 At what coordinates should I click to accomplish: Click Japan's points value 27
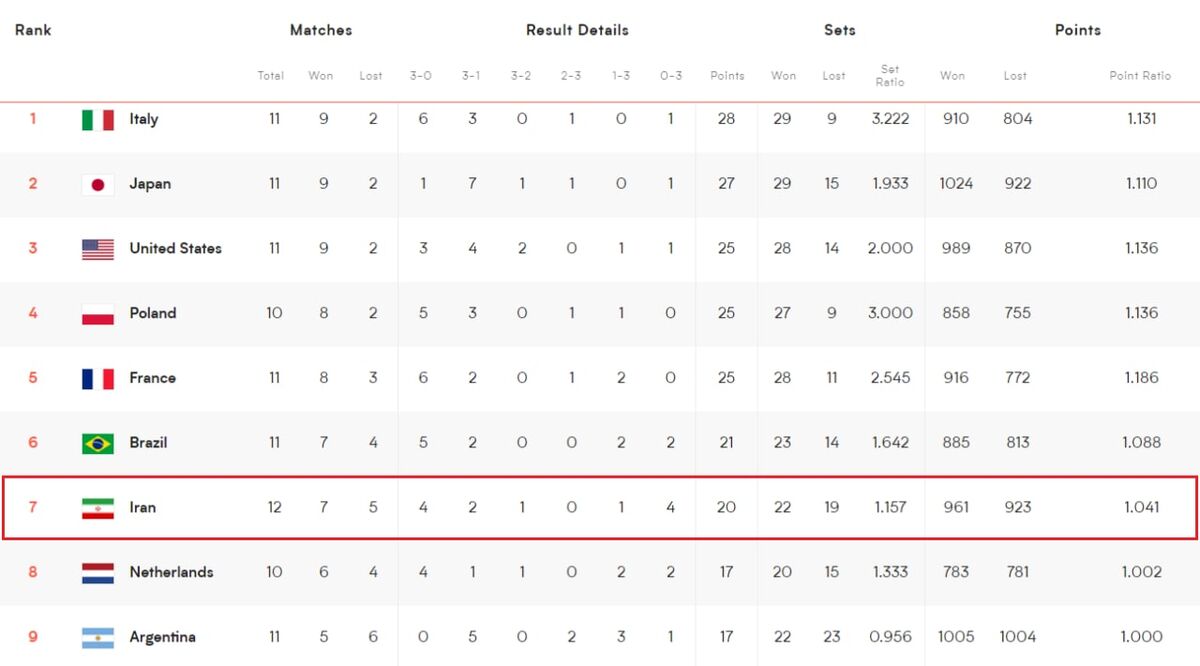(726, 184)
